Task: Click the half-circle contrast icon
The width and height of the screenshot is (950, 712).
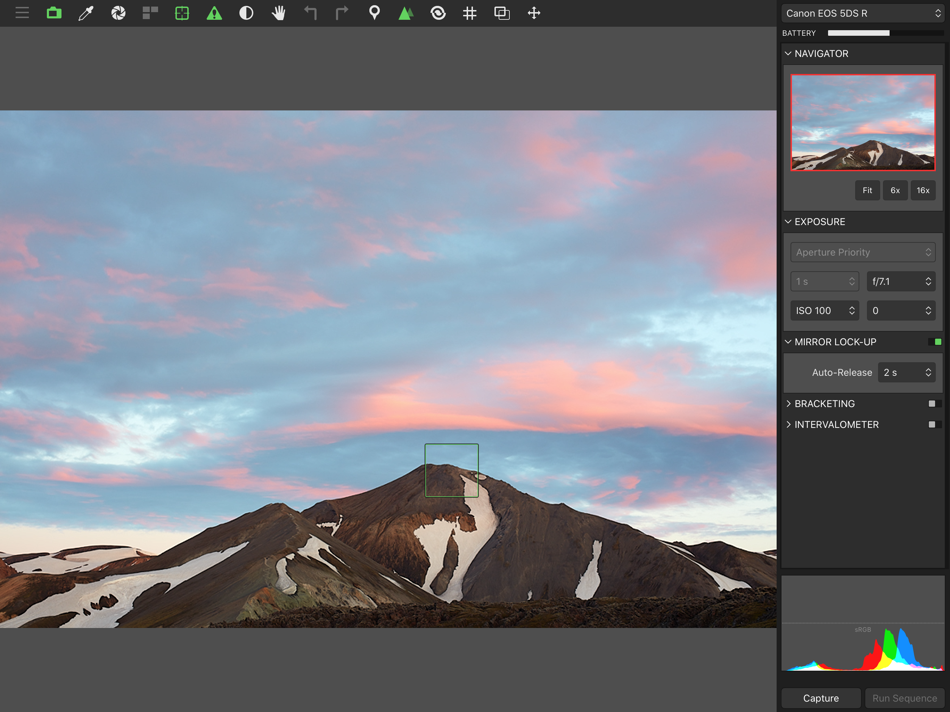Action: tap(246, 13)
